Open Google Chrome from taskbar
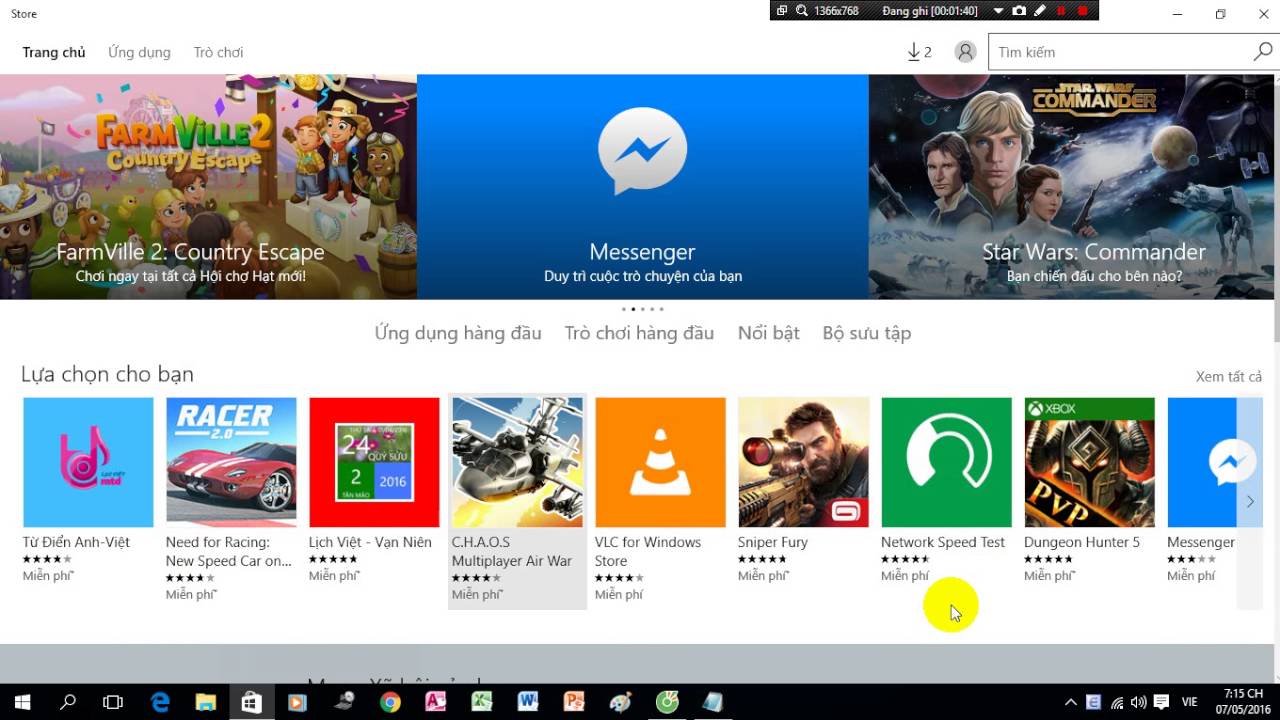The height and width of the screenshot is (720, 1280). click(390, 702)
